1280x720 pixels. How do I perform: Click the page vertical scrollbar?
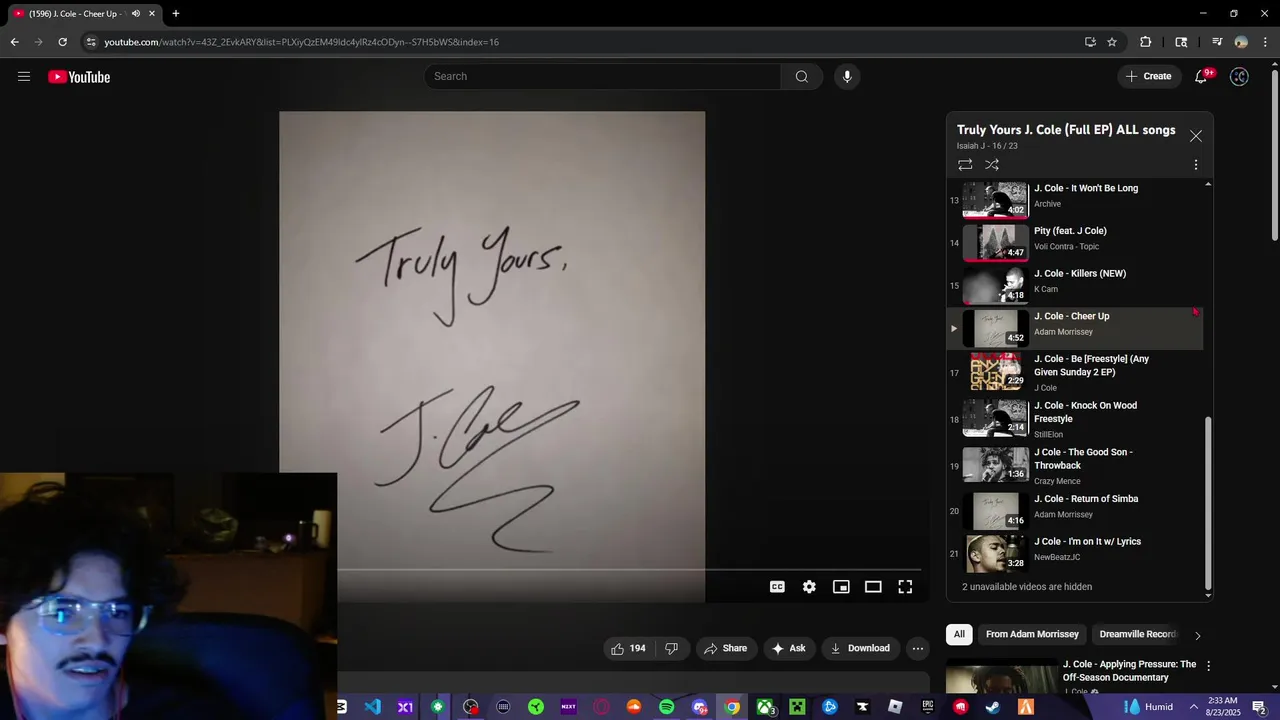pos(1274,155)
